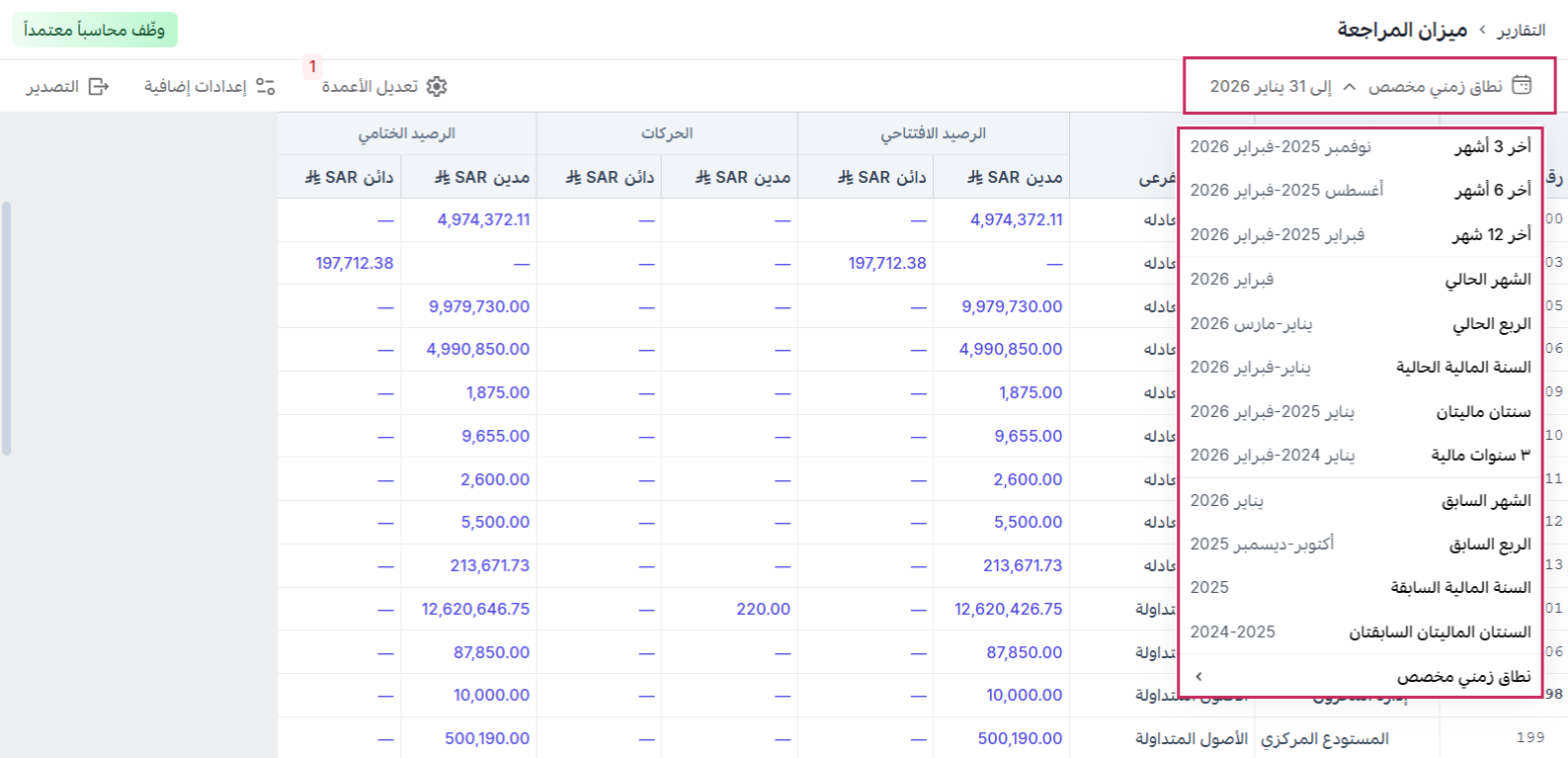Click the sliders icon for إعدادات إضافية
This screenshot has width=1568, height=758.
coord(265,87)
